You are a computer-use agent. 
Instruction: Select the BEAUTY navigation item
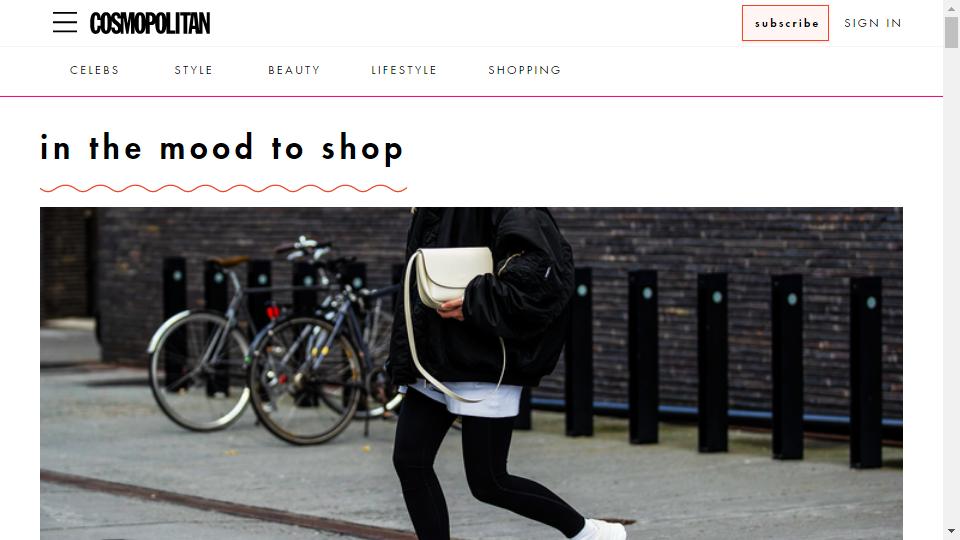(x=294, y=70)
